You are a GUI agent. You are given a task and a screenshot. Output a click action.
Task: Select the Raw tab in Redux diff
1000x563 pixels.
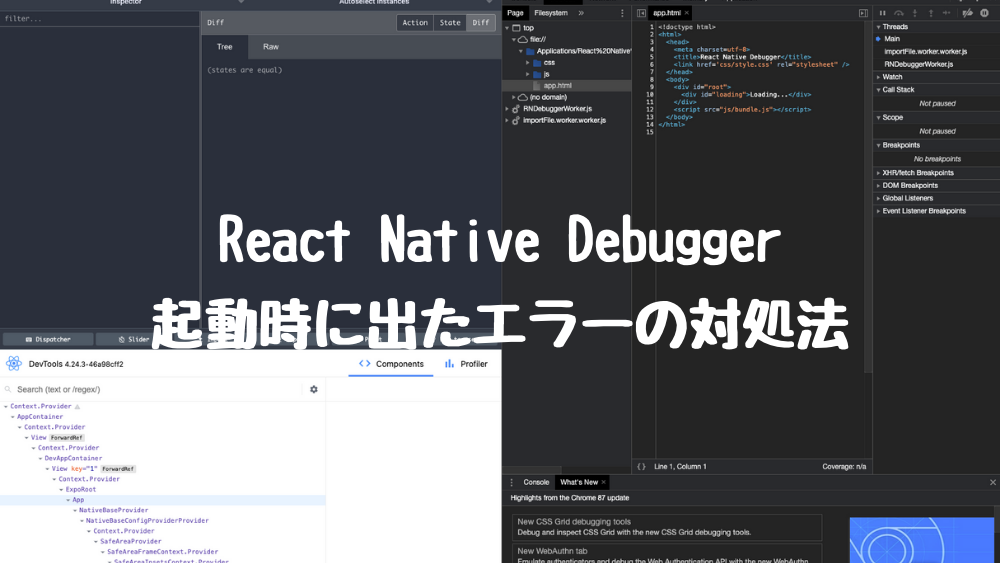[270, 47]
